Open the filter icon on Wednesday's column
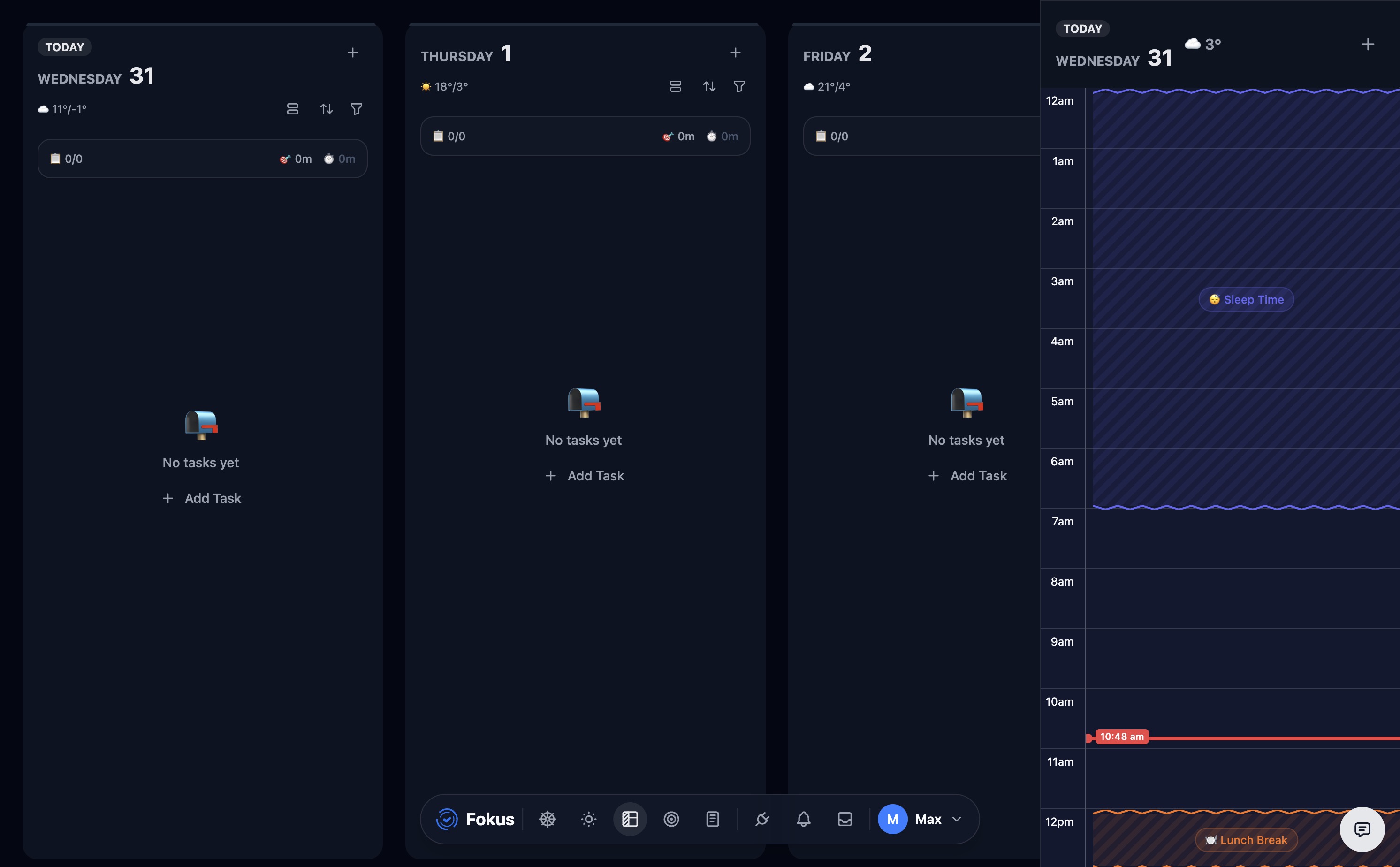Screen dimensions: 1400x867 pos(356,108)
